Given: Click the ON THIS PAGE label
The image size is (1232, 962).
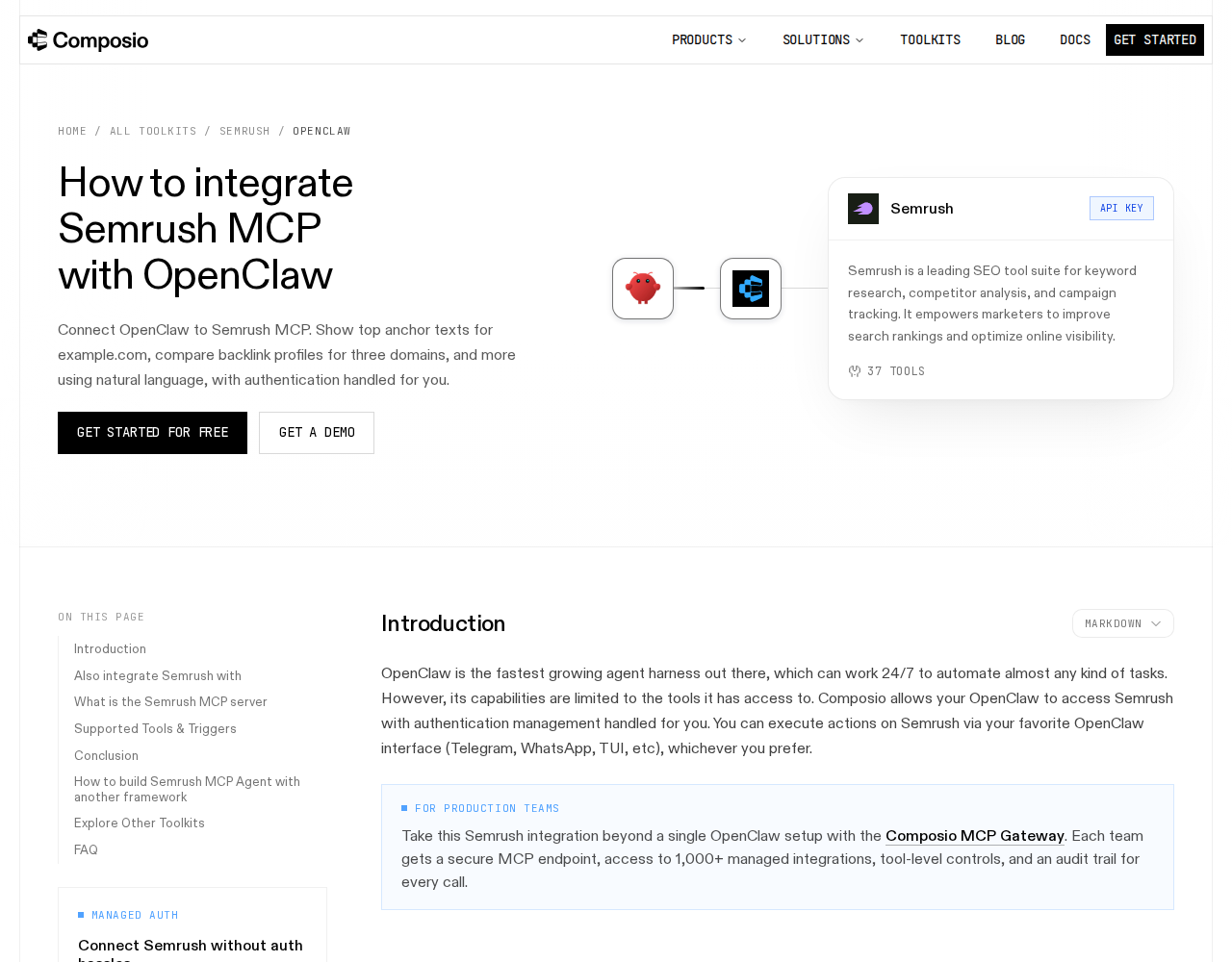Looking at the screenshot, I should click(101, 618).
